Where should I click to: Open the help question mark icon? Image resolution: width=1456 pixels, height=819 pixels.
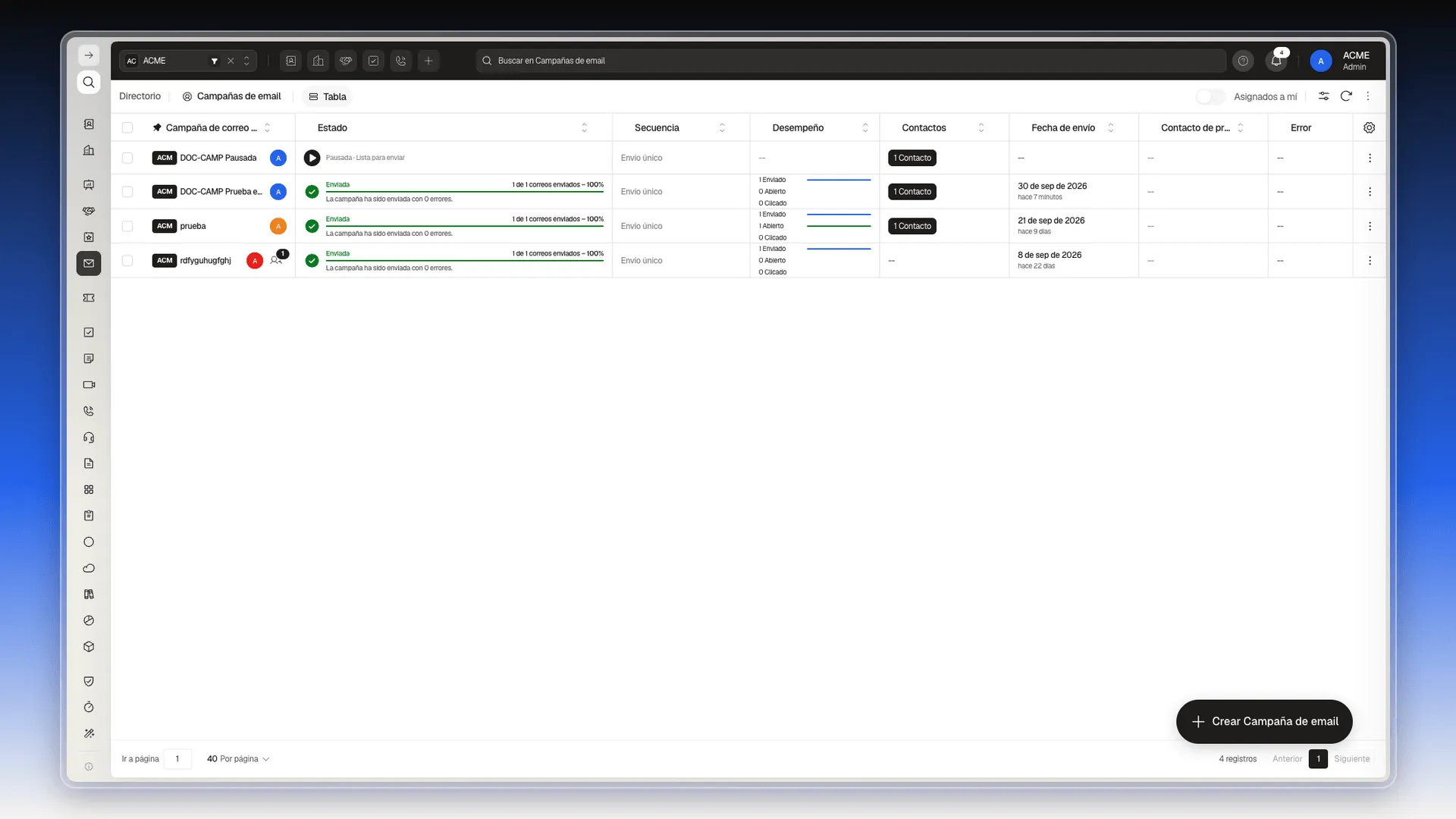pyautogui.click(x=1243, y=61)
